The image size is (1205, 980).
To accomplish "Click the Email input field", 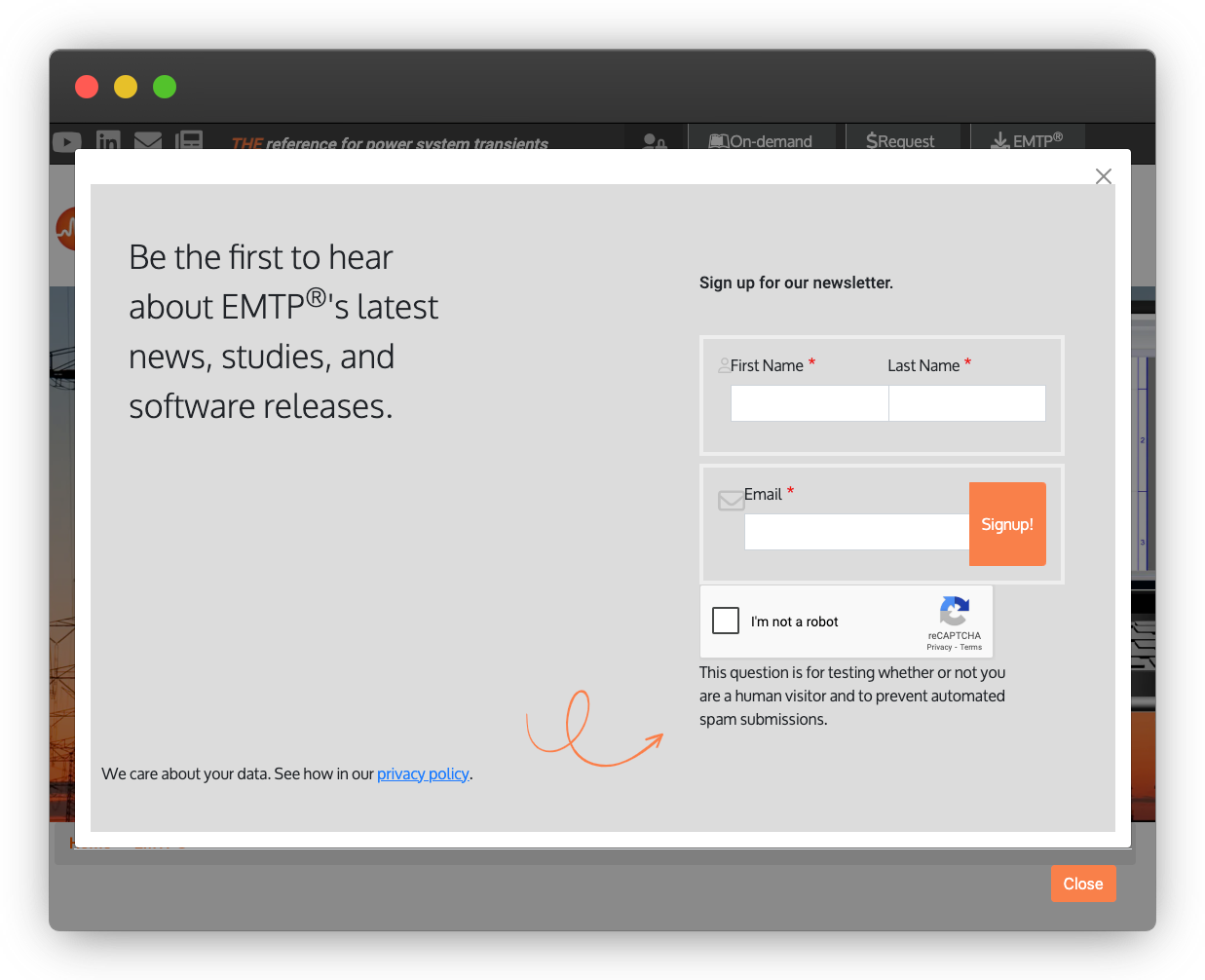I will point(857,532).
